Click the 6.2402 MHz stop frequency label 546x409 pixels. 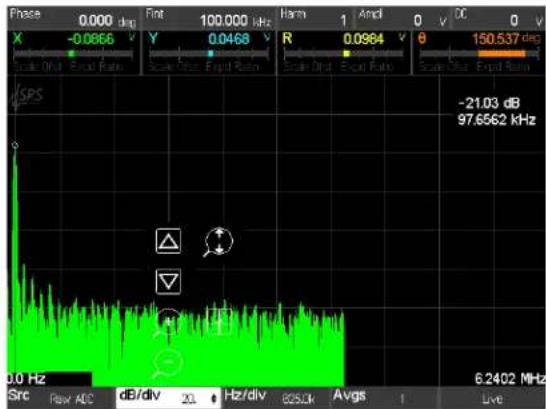[510, 379]
